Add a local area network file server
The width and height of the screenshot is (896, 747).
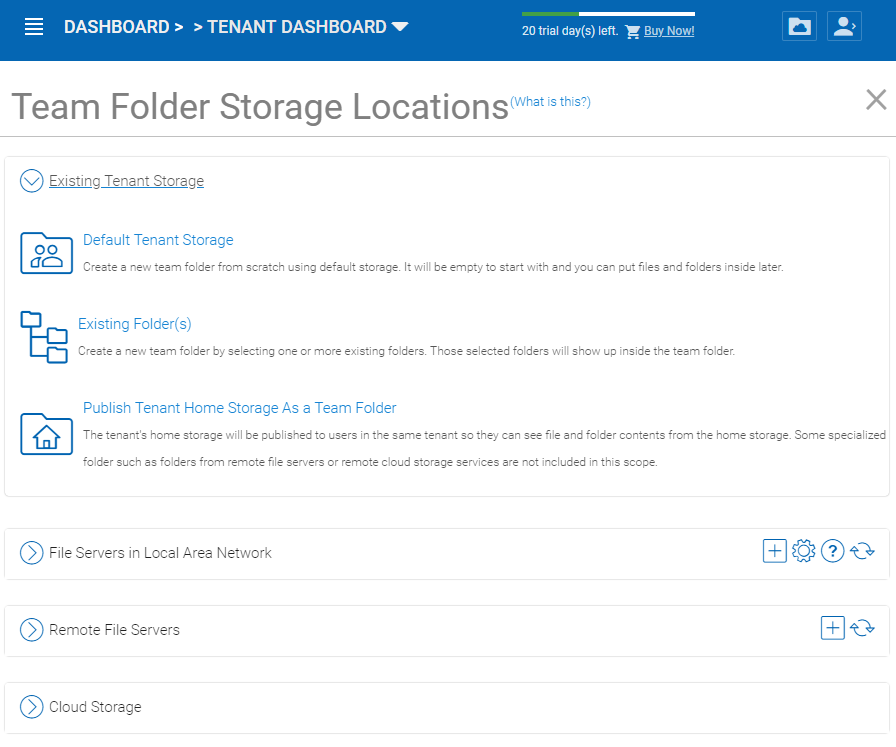774,551
